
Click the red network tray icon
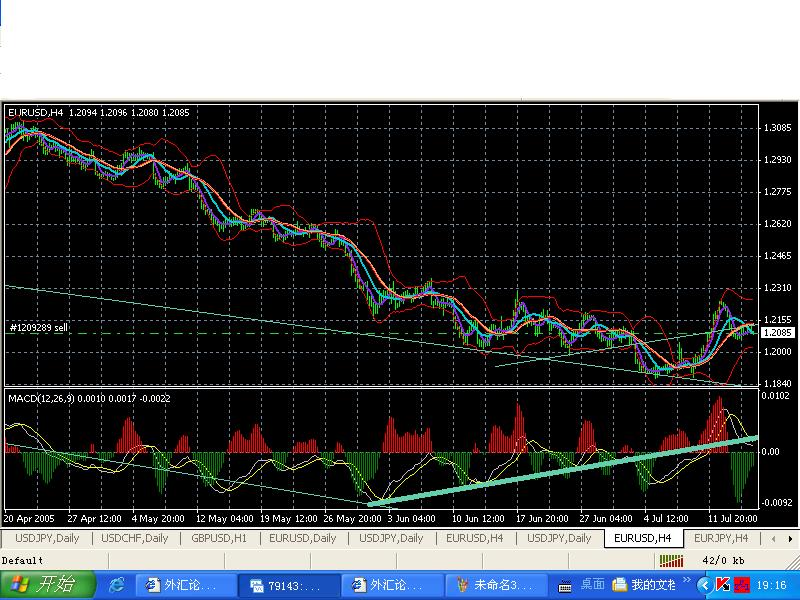point(742,585)
